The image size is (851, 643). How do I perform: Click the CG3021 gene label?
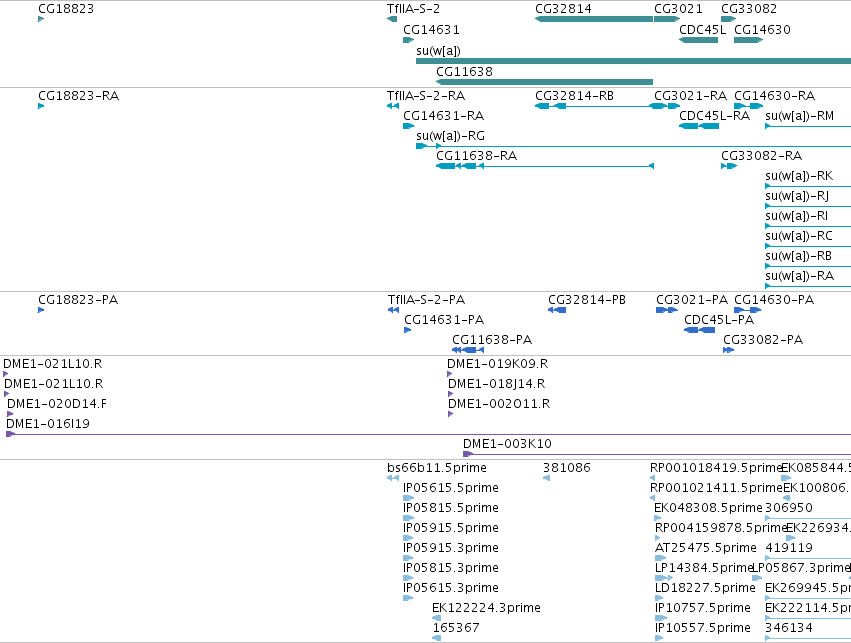(x=678, y=9)
